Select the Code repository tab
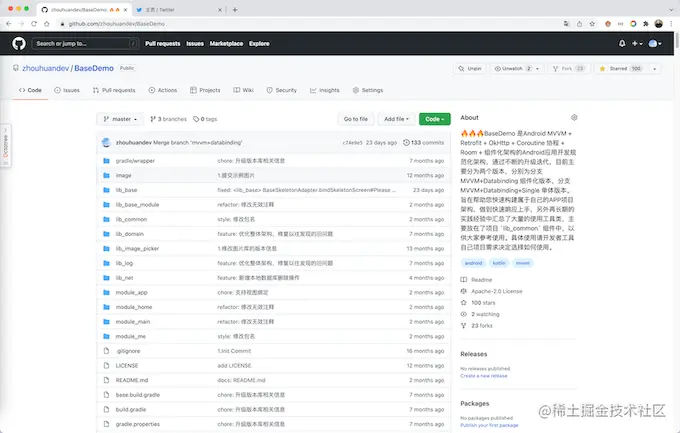 click(30, 90)
